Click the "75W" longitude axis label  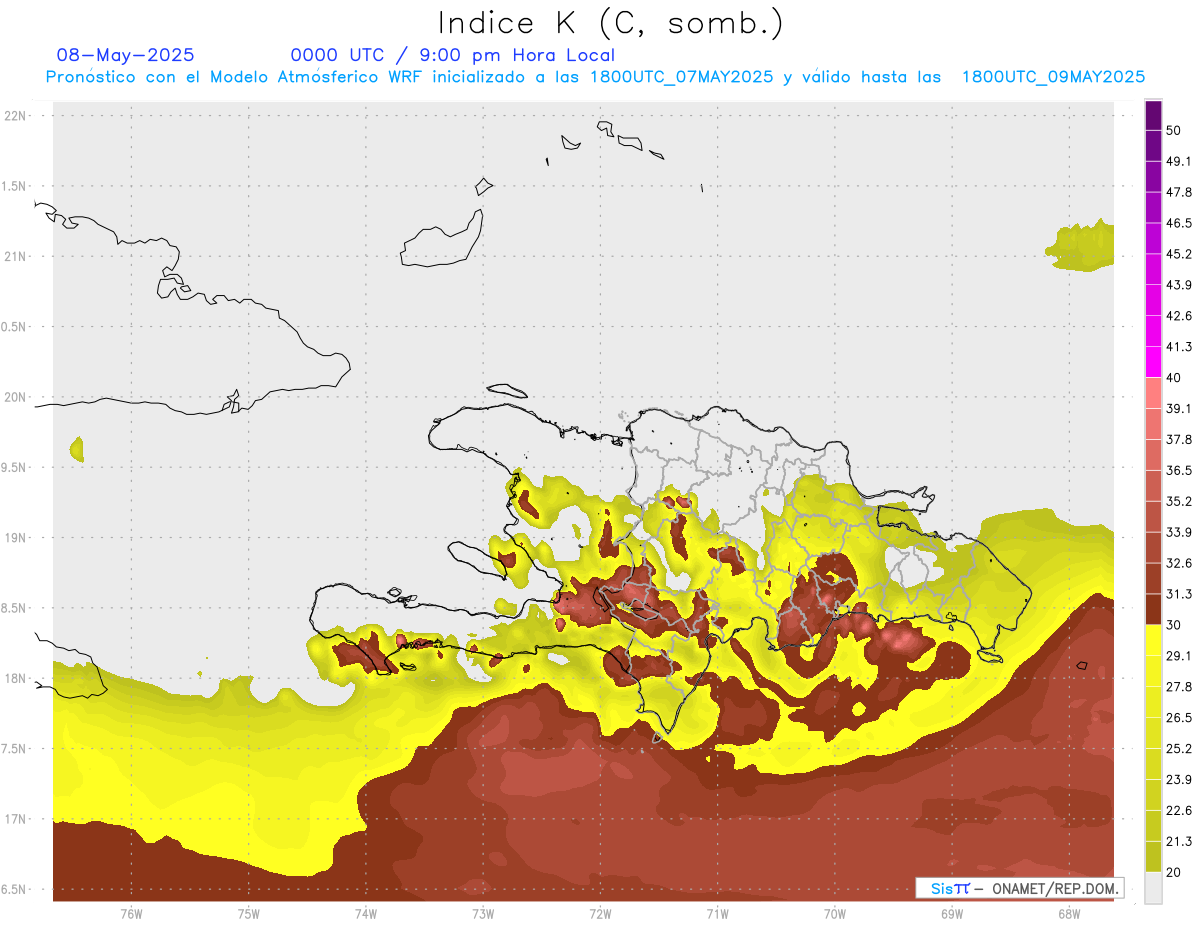point(248,914)
